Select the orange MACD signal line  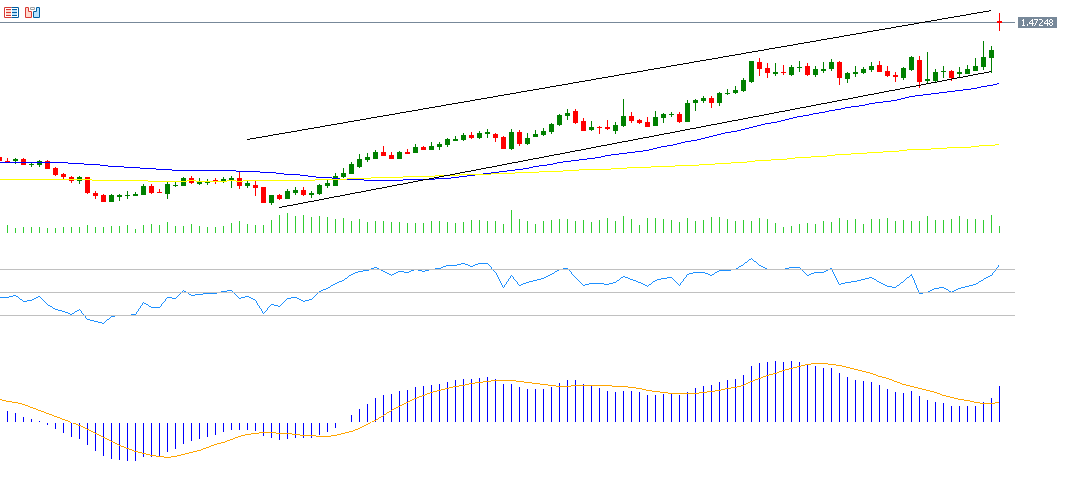(x=500, y=380)
